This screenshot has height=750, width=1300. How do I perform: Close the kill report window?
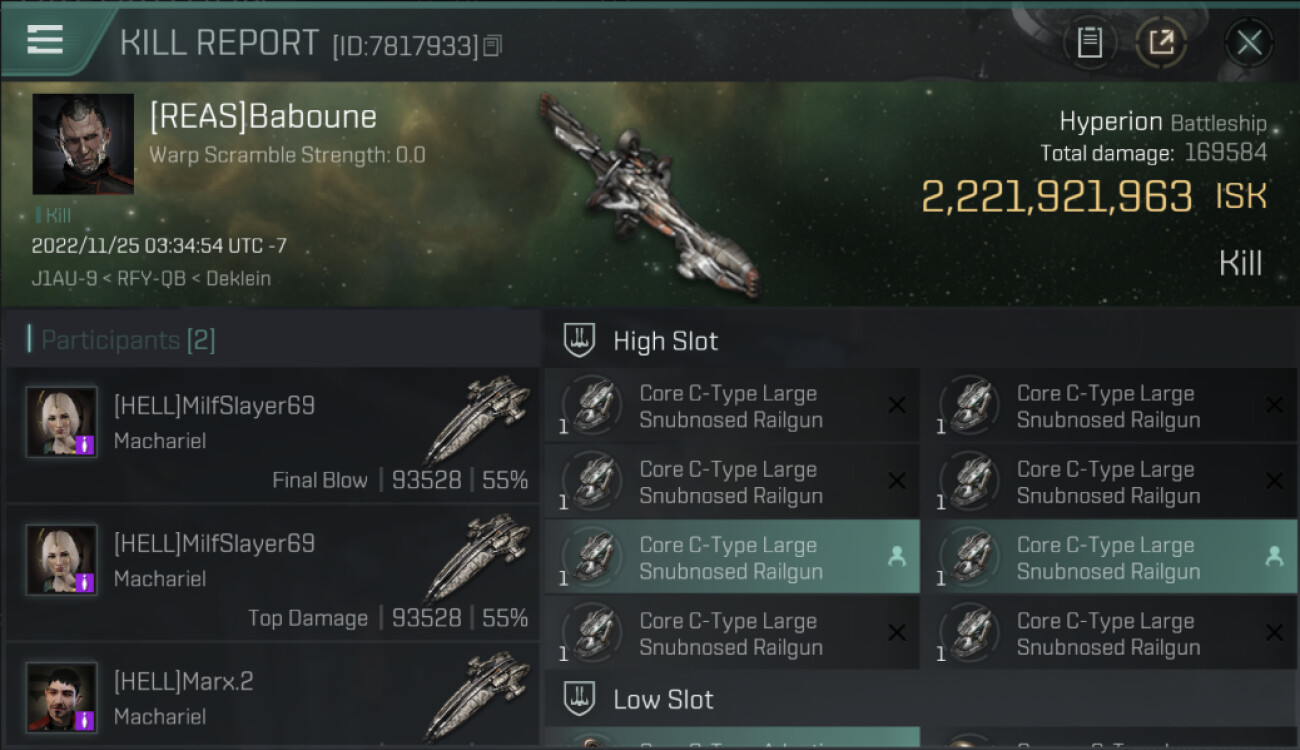[1248, 43]
